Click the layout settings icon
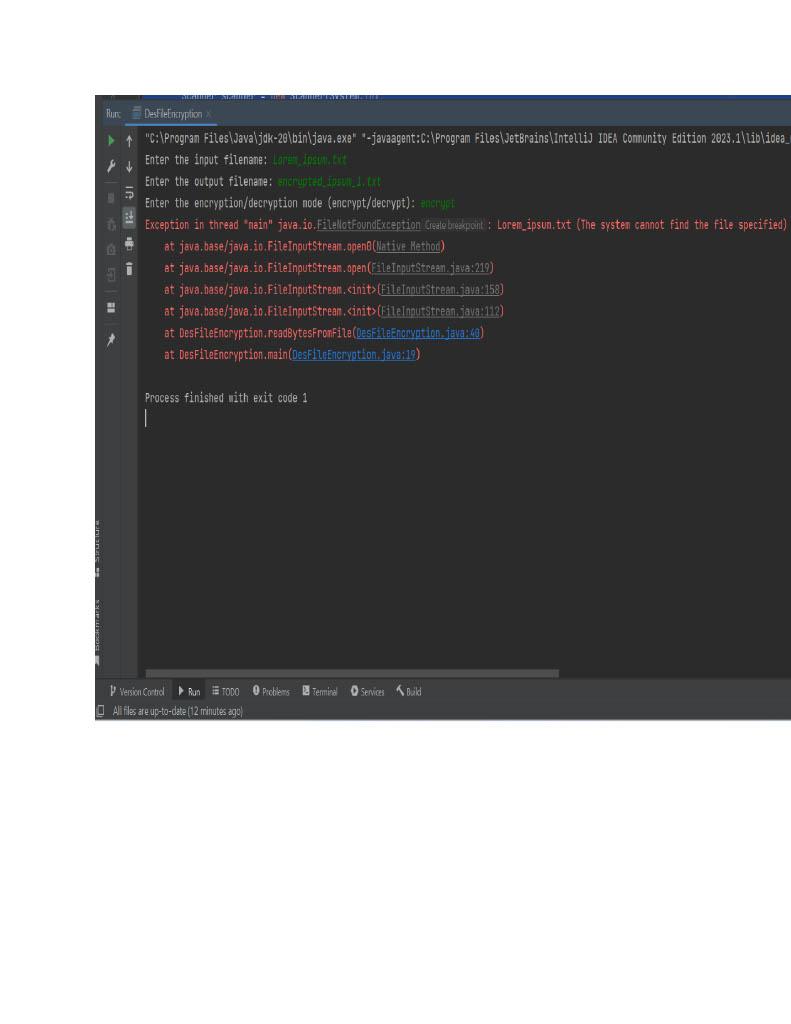 click(111, 308)
